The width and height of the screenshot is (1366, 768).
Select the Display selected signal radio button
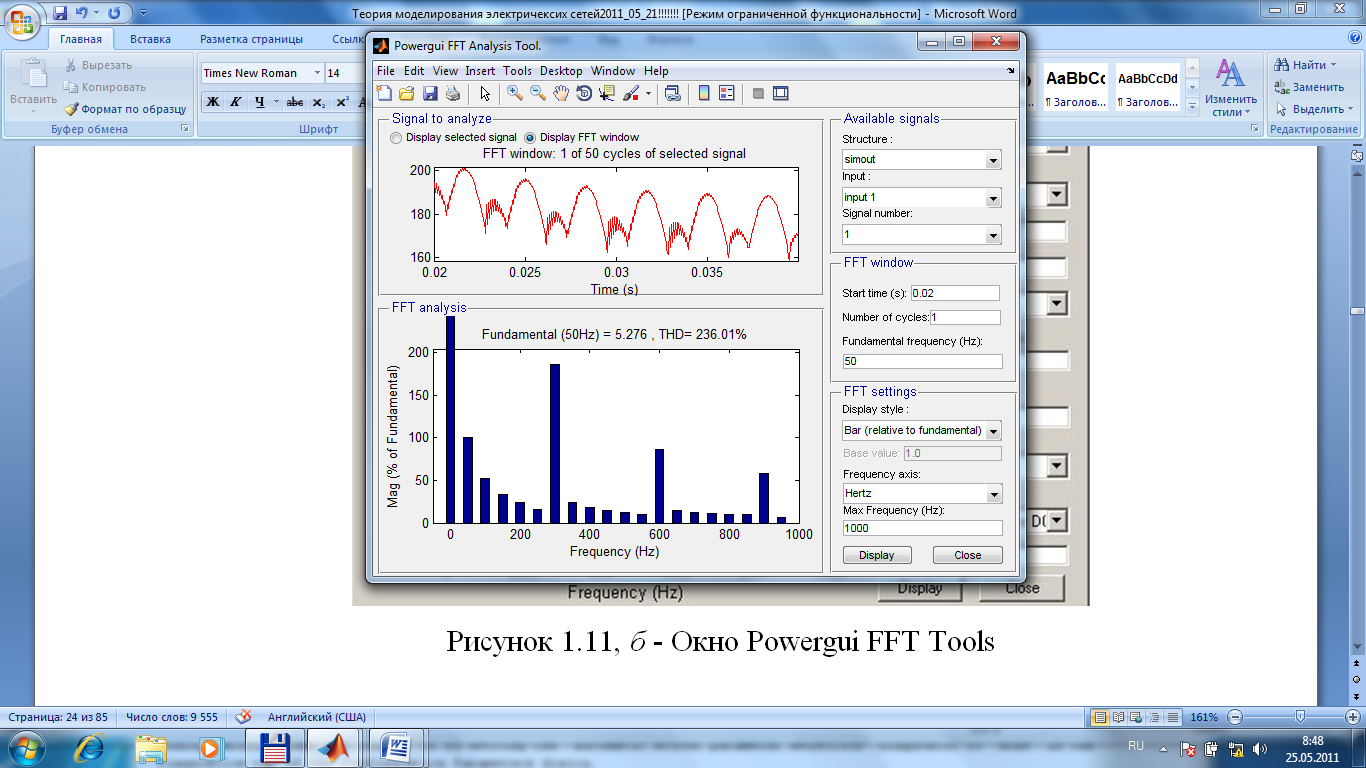tap(396, 138)
